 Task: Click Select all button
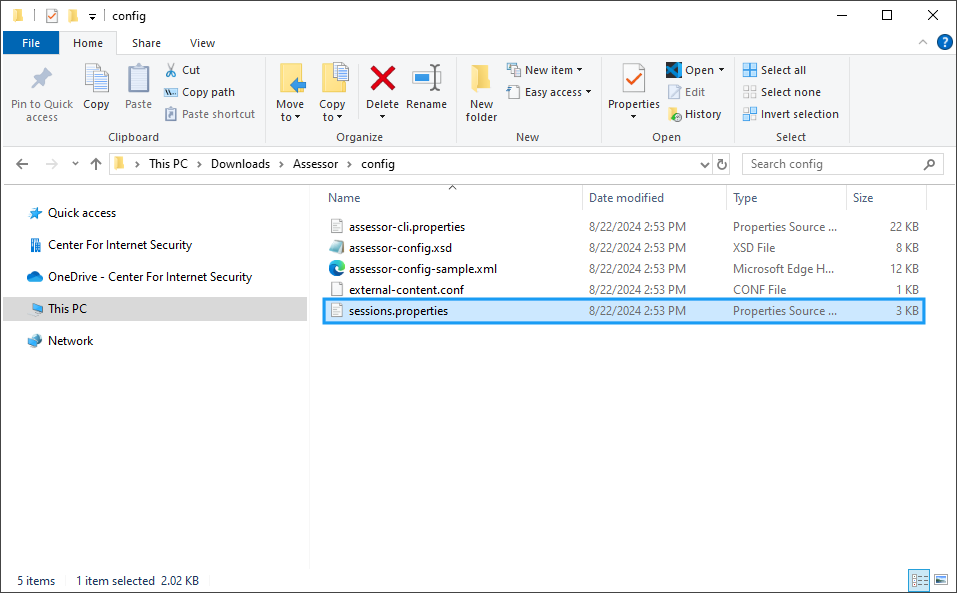pyautogui.click(x=774, y=70)
